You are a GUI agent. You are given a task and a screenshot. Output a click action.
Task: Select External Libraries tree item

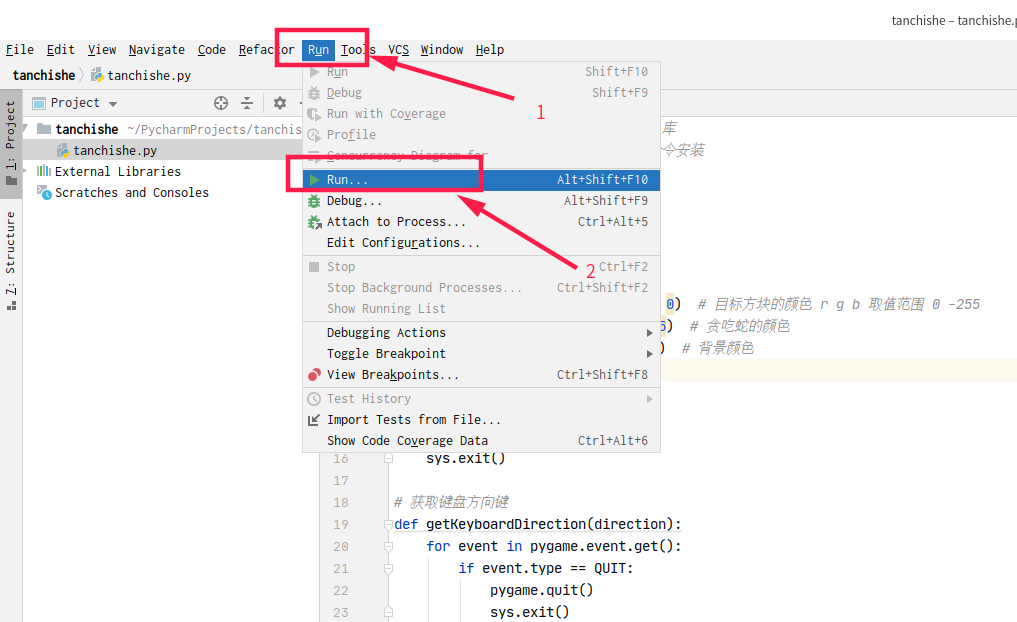click(x=117, y=171)
